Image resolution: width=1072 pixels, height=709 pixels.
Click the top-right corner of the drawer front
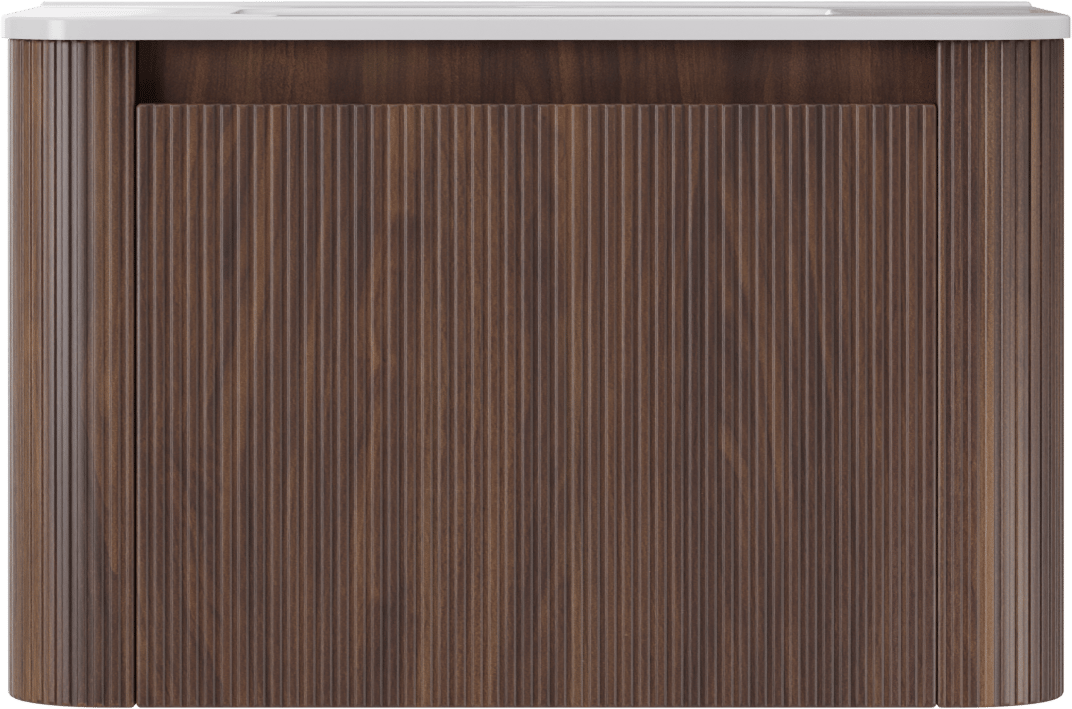[x=932, y=108]
